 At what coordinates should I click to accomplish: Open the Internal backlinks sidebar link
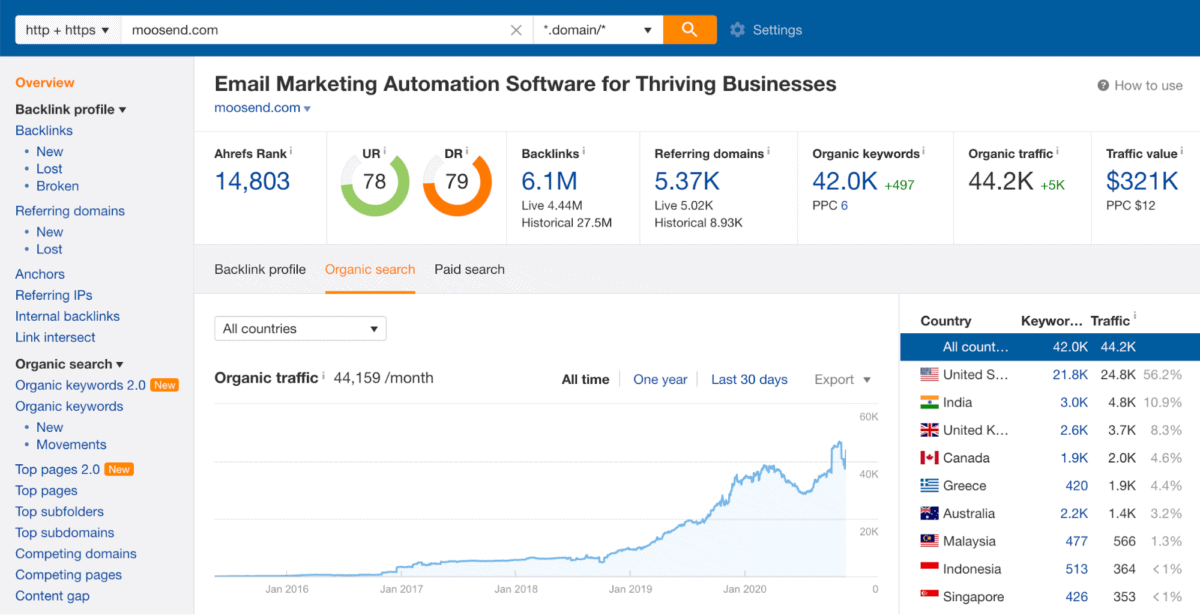tap(67, 316)
